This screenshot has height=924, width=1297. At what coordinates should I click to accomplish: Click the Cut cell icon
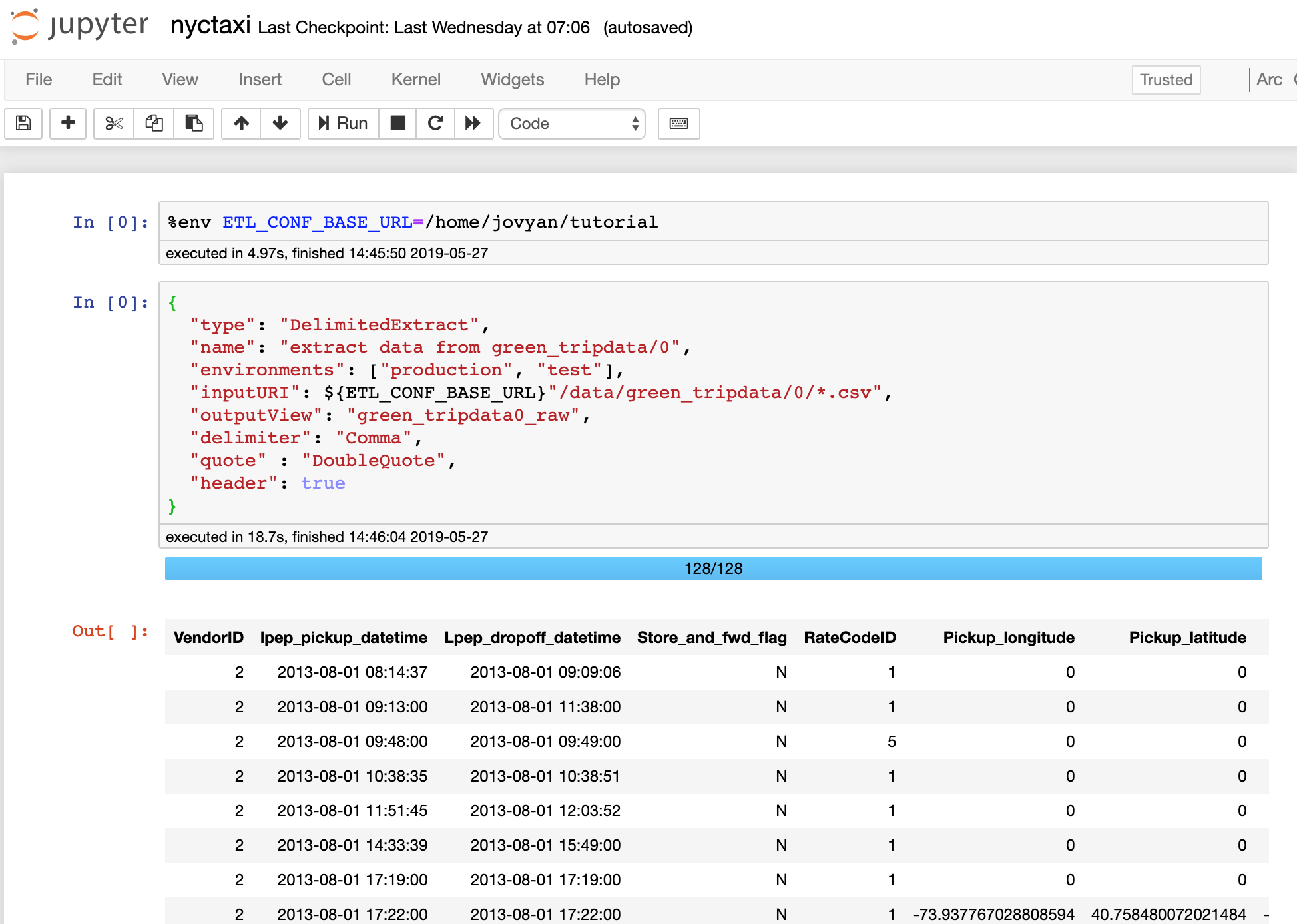pyautogui.click(x=112, y=123)
